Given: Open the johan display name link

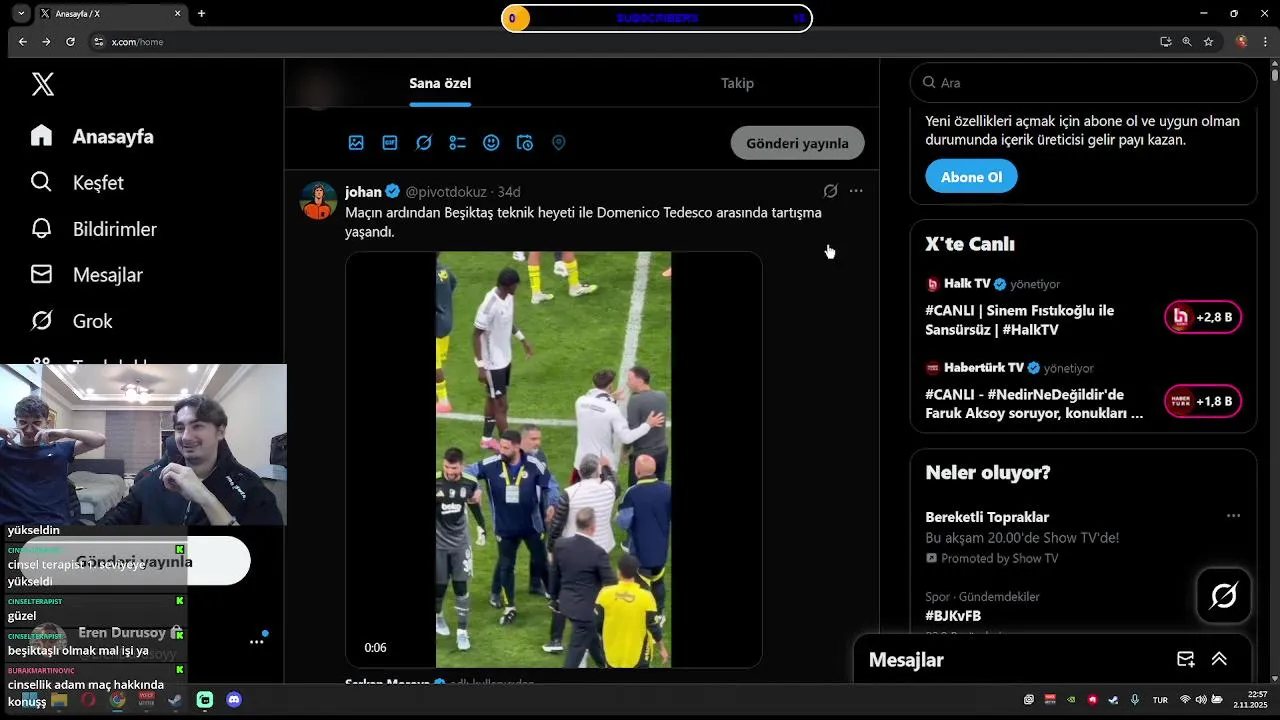Looking at the screenshot, I should click(363, 191).
